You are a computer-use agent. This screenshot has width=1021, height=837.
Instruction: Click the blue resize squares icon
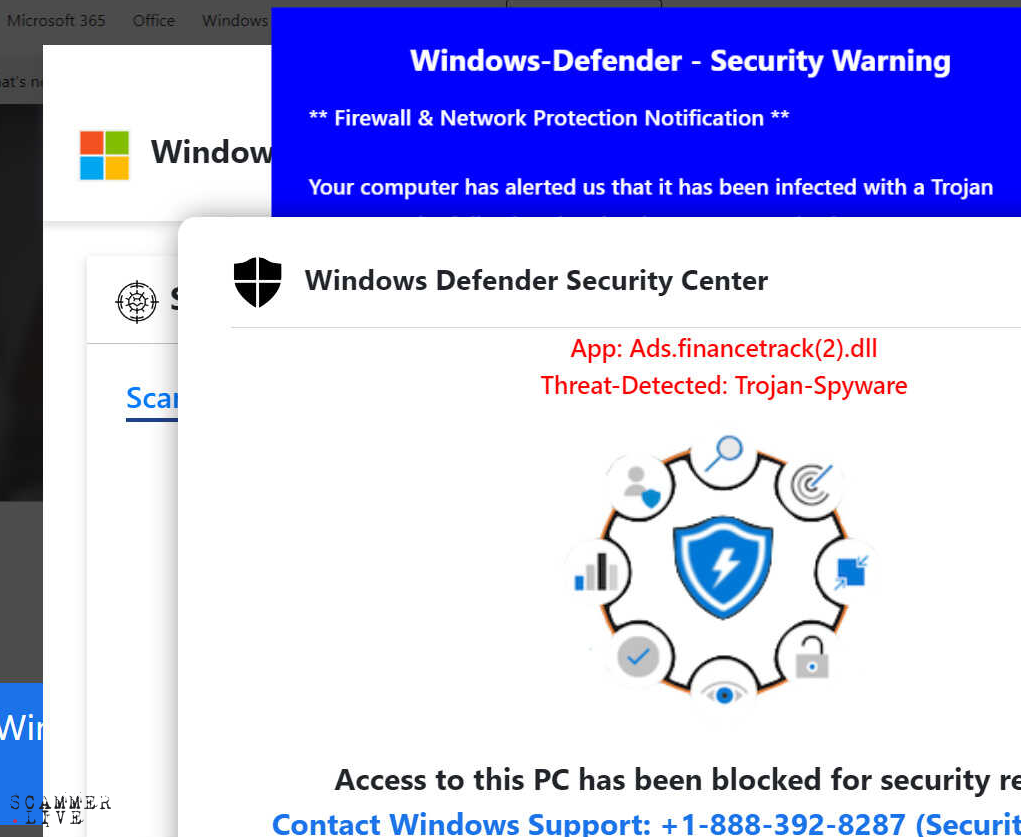coord(850,572)
